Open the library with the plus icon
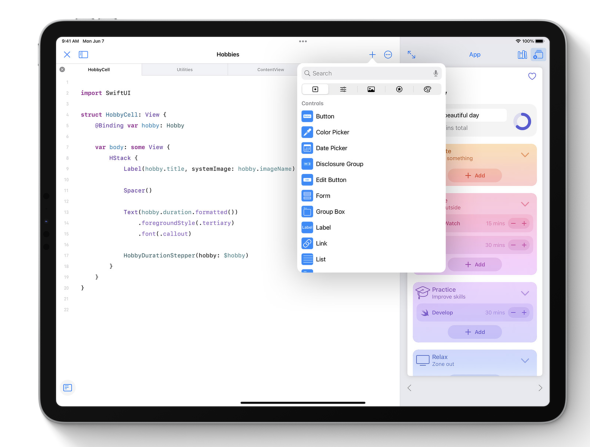The width and height of the screenshot is (590, 447). tap(372, 55)
